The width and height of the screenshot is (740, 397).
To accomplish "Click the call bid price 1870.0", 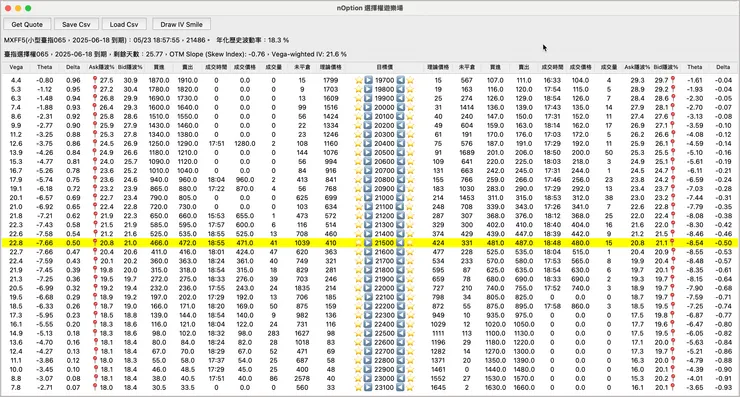I will 159,80.
